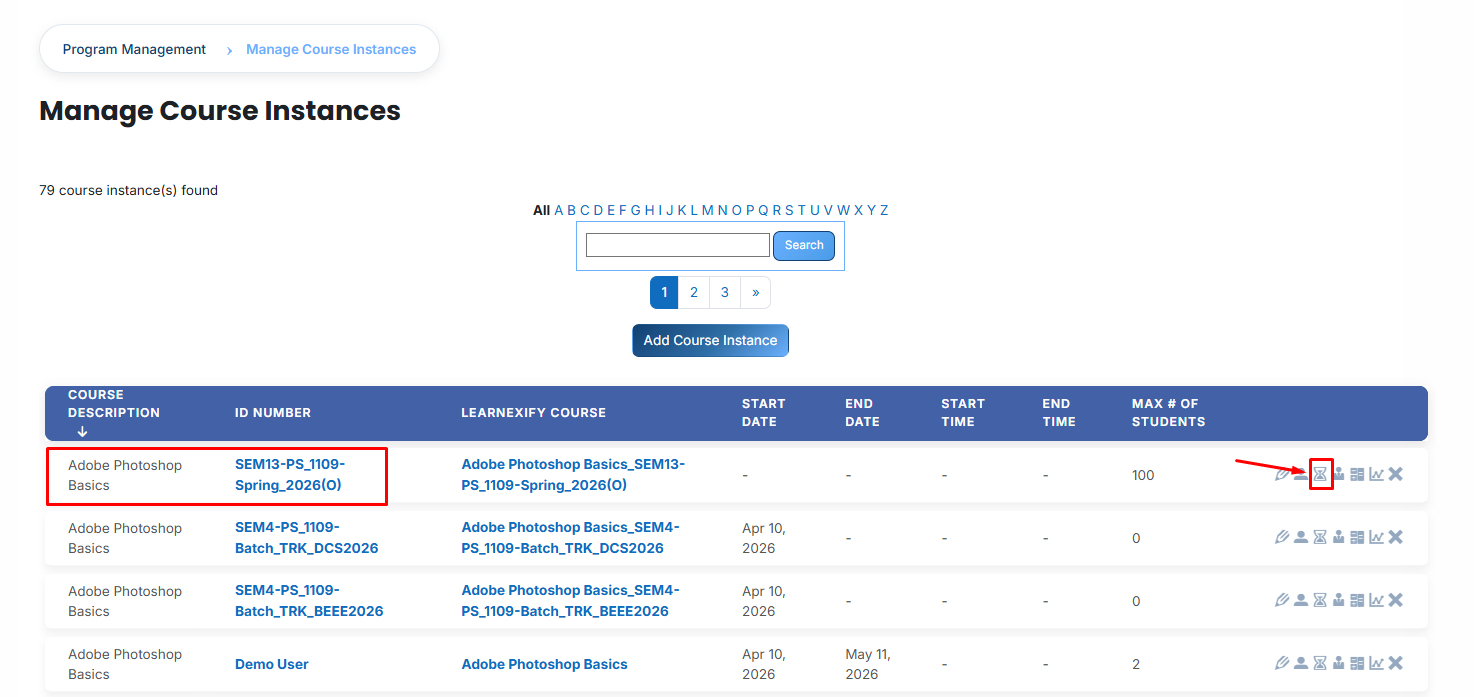Edit the Demo User course instance
Viewport: 1474px width, 697px height.
pyautogui.click(x=1282, y=663)
